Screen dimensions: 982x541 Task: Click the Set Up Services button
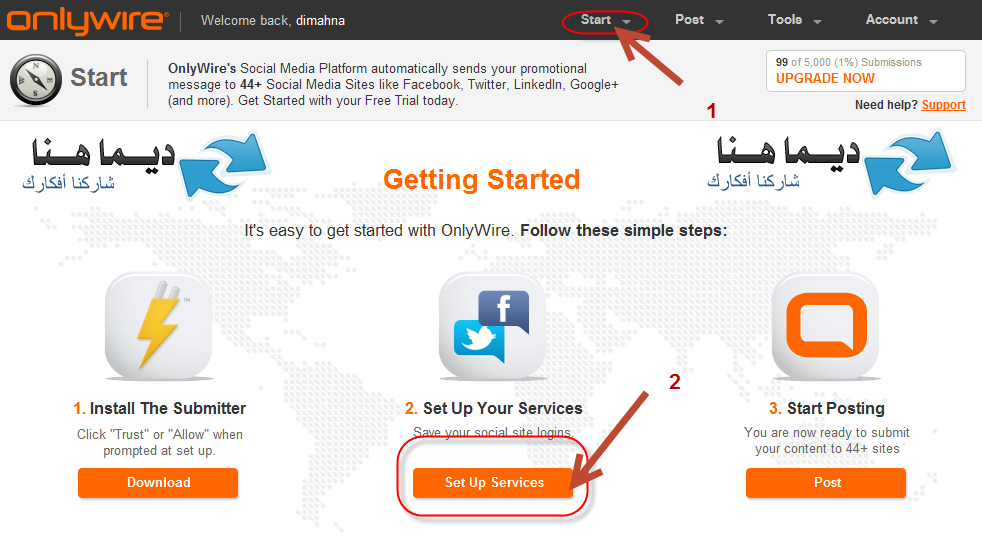pos(494,483)
